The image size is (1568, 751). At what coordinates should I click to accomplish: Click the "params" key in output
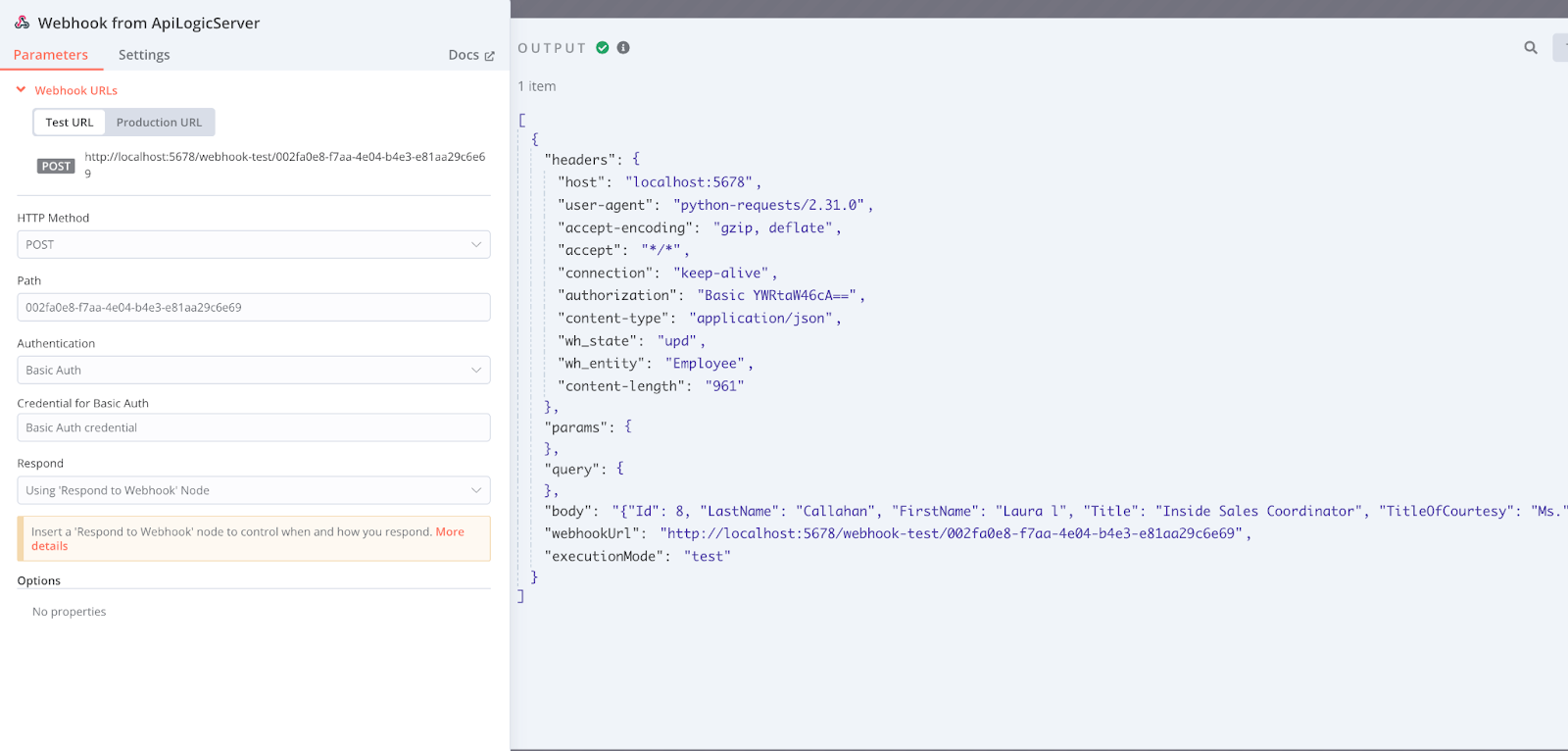(x=576, y=427)
